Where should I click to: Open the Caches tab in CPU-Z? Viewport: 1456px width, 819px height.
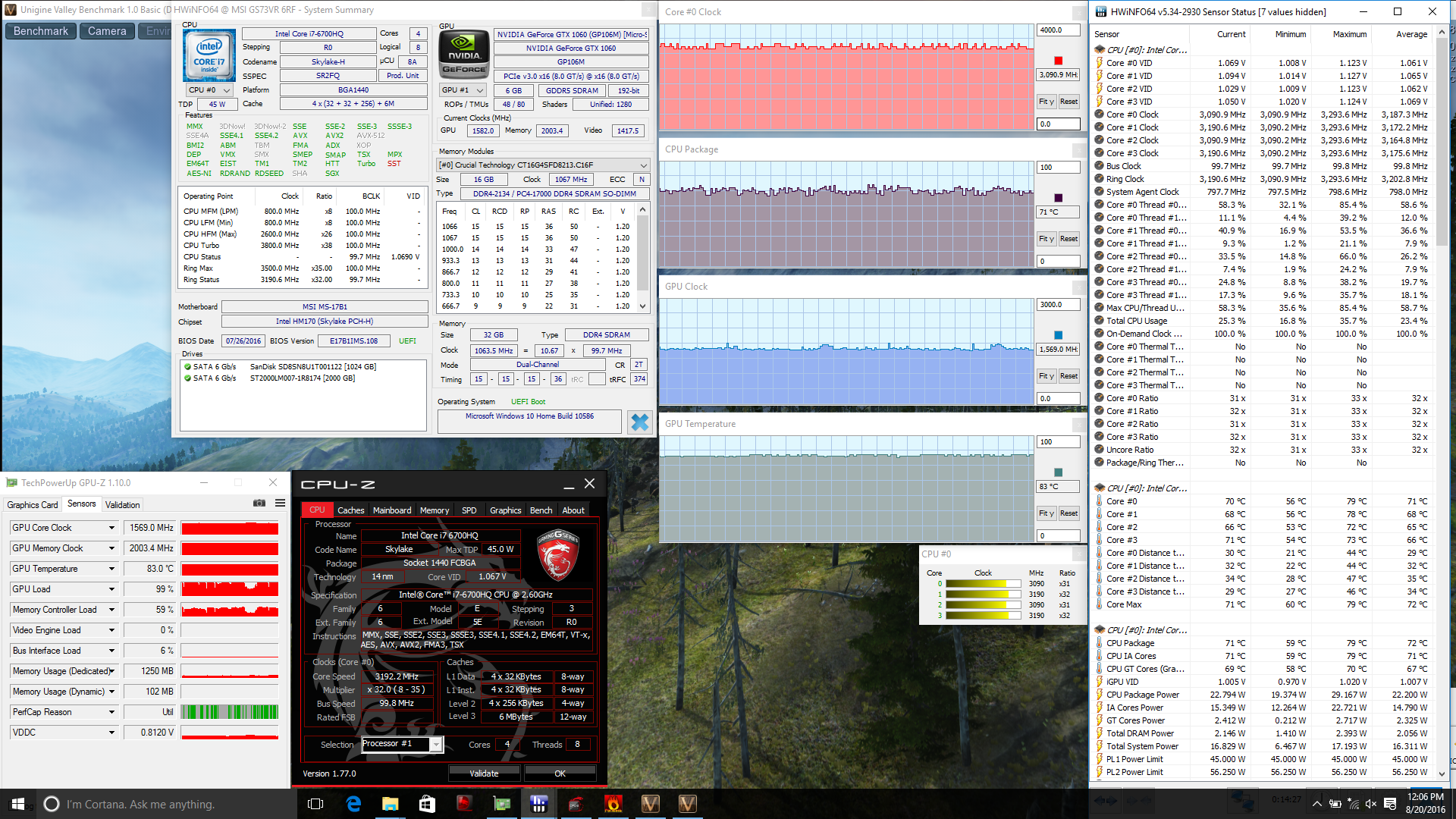350,510
